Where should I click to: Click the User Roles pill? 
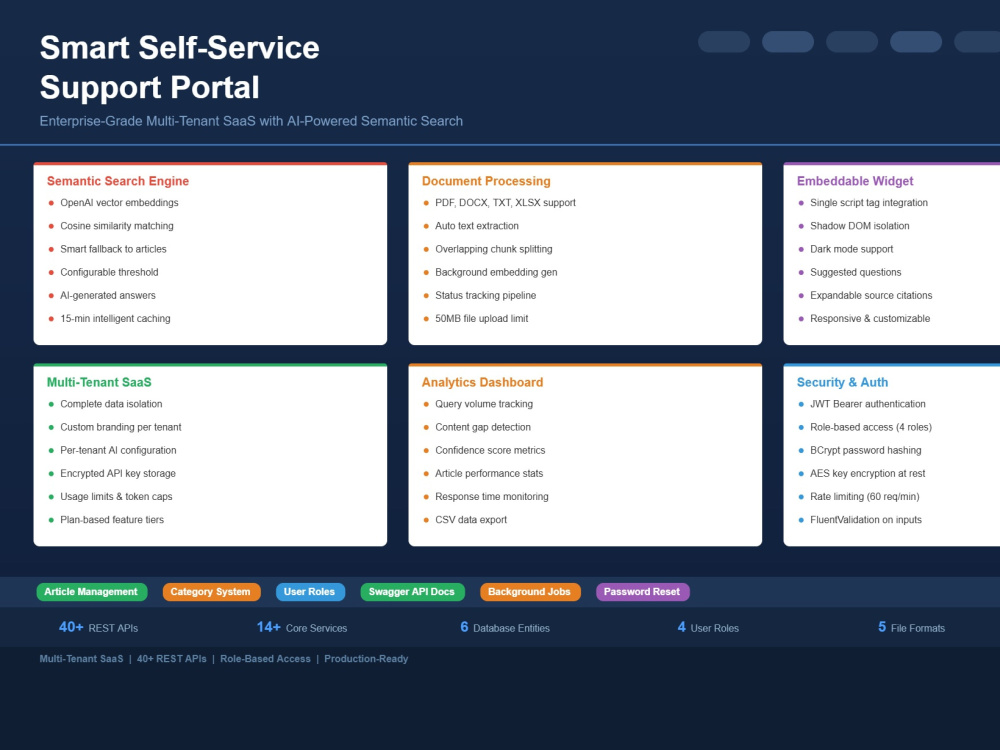[310, 592]
